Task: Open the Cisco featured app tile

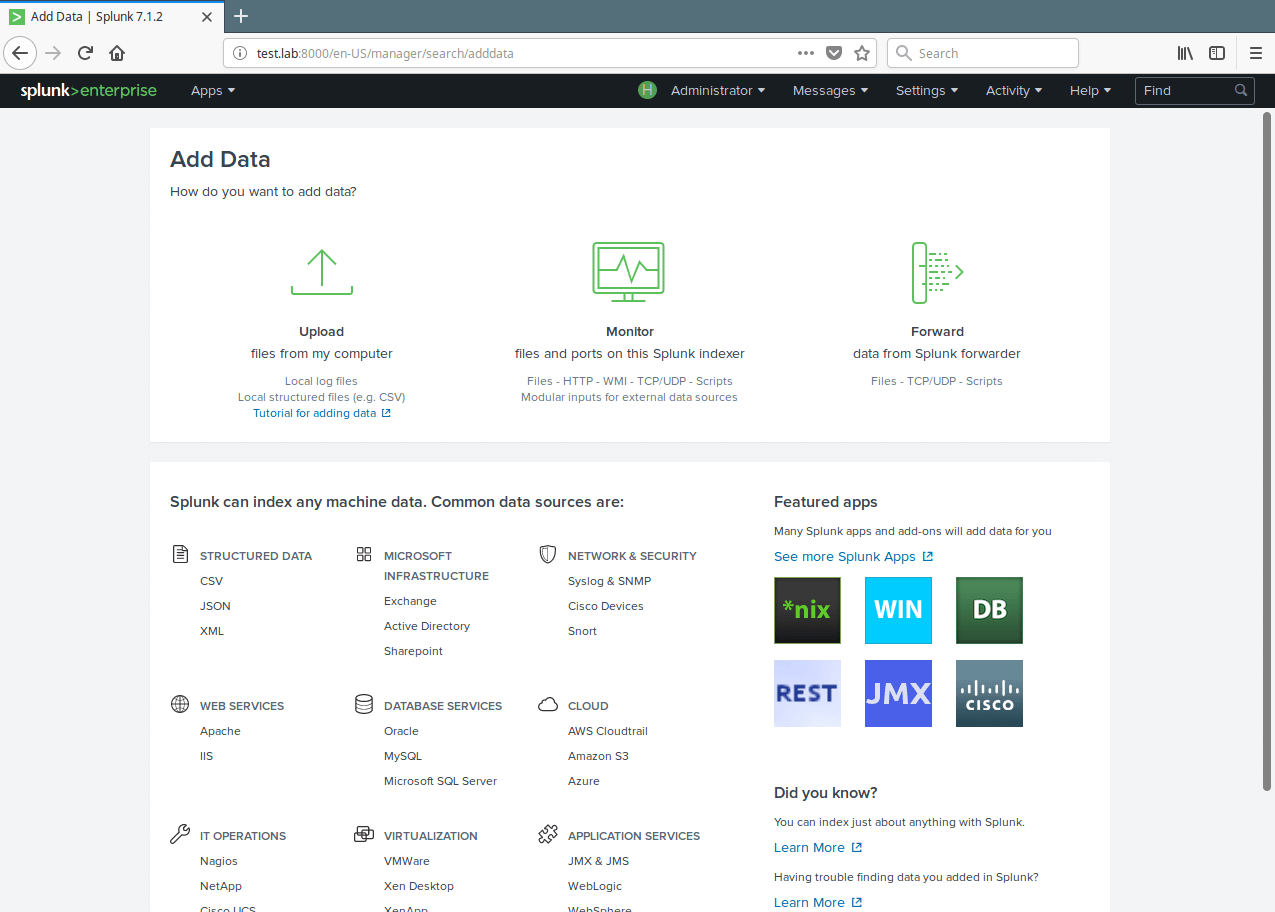Action: click(989, 693)
